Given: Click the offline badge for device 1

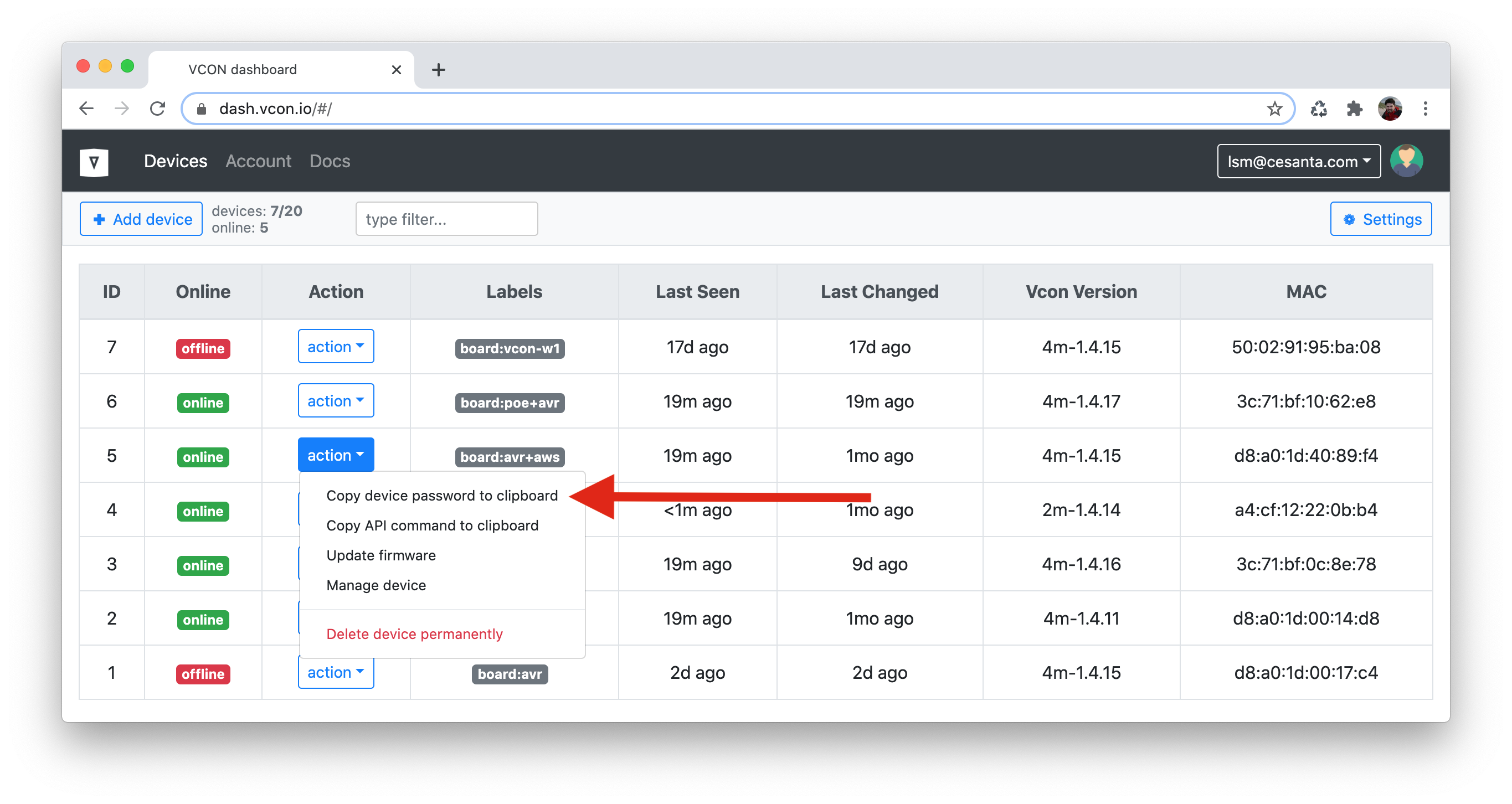Looking at the screenshot, I should point(202,674).
